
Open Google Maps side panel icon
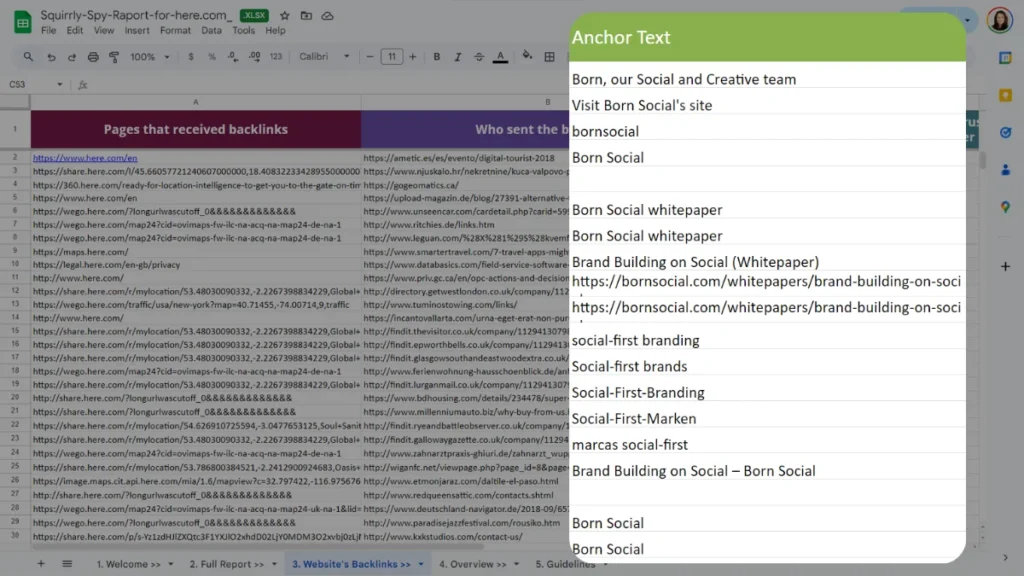click(1005, 207)
